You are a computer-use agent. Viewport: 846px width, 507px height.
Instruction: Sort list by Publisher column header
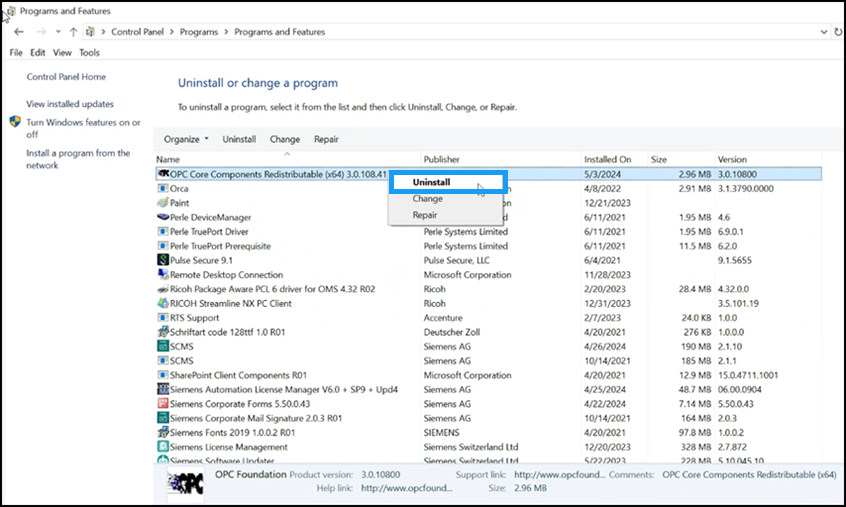pyautogui.click(x=441, y=160)
